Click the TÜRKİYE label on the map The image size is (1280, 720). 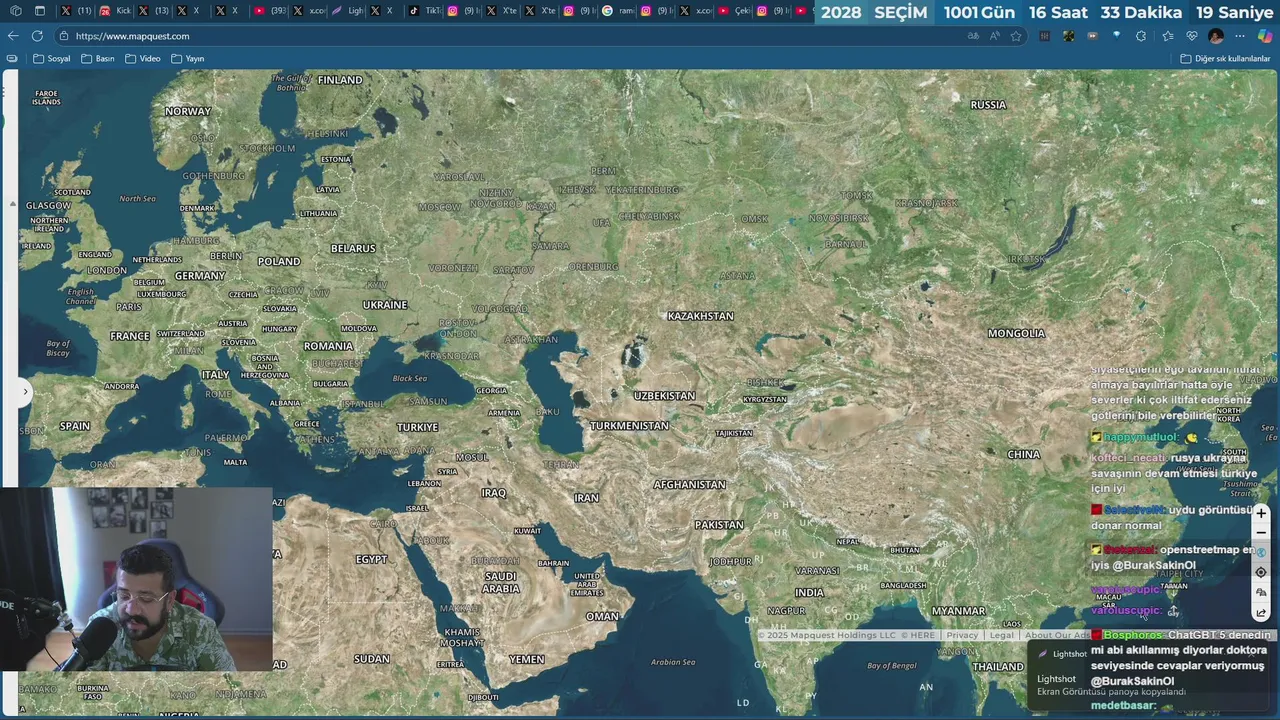point(417,427)
